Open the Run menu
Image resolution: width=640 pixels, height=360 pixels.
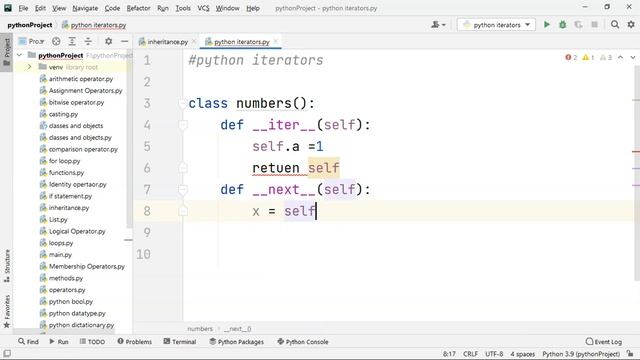[x=162, y=8]
